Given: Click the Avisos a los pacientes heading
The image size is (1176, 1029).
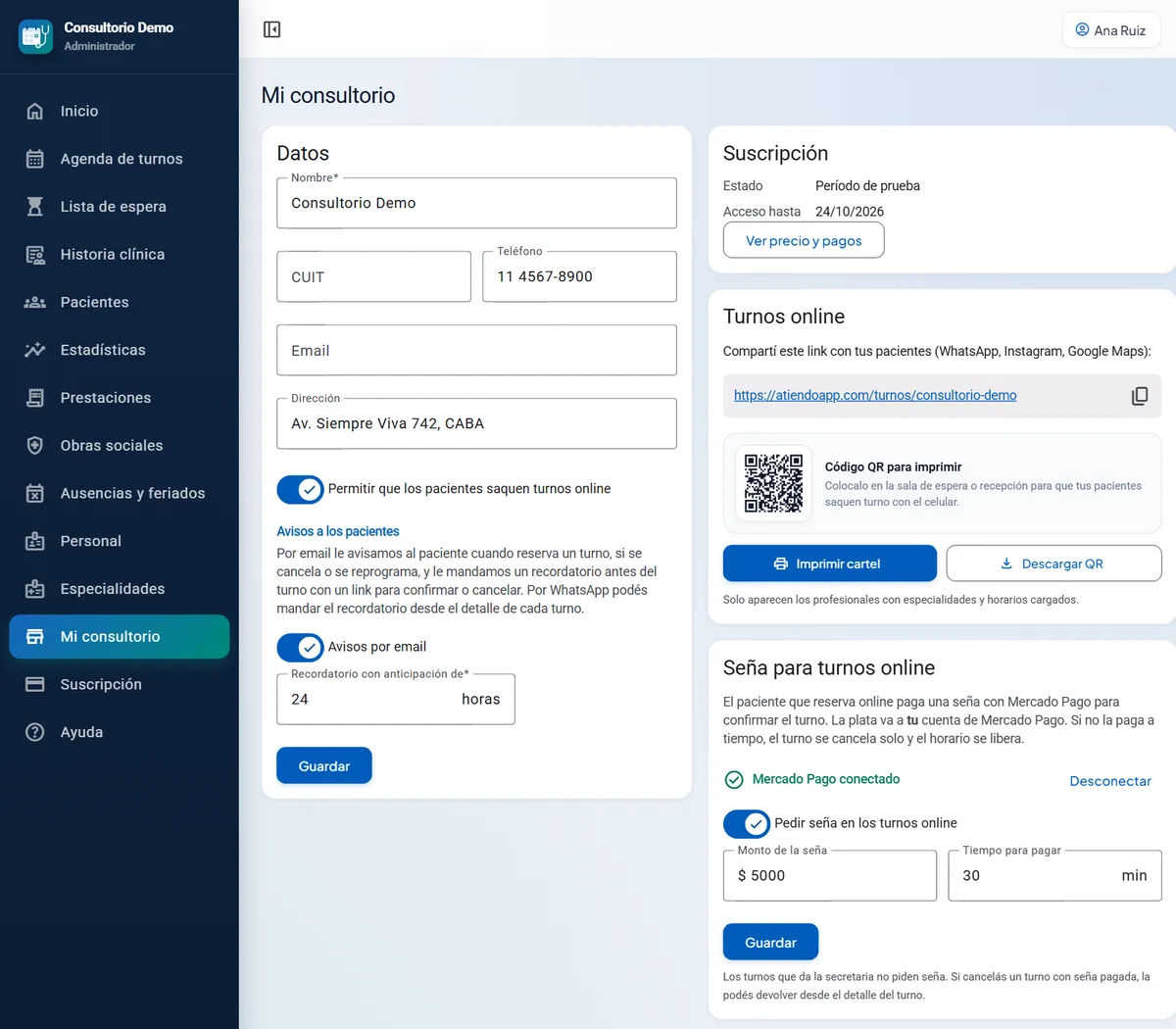Looking at the screenshot, I should pyautogui.click(x=338, y=531).
